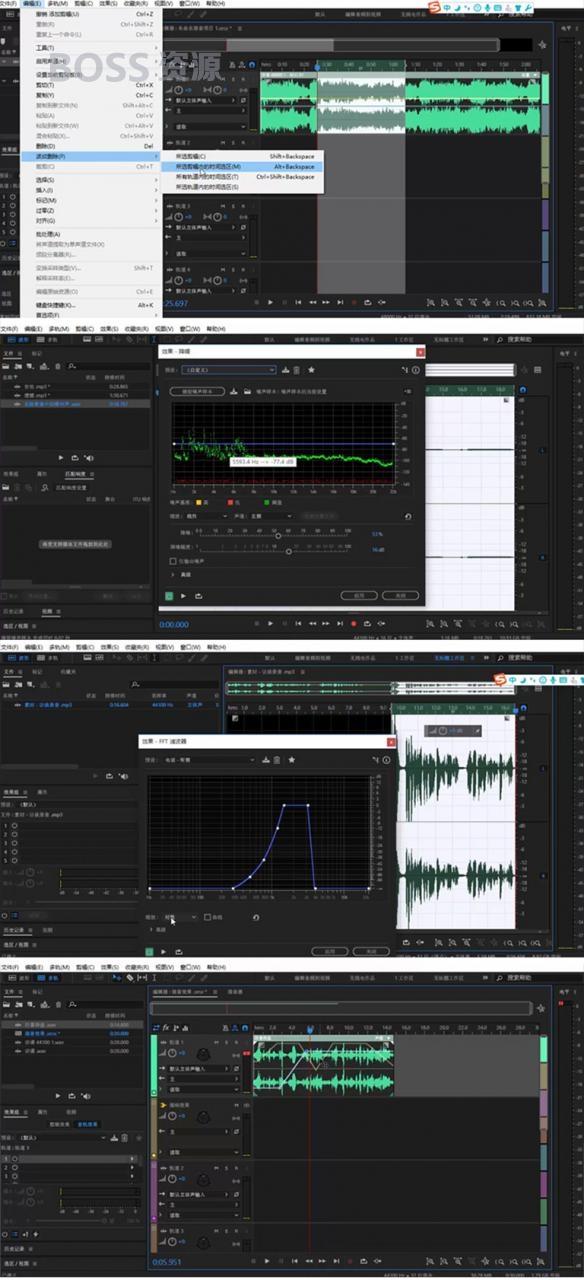Toggle the green power button in the 降噪 dialog
The image size is (584, 1280).
pos(169,596)
